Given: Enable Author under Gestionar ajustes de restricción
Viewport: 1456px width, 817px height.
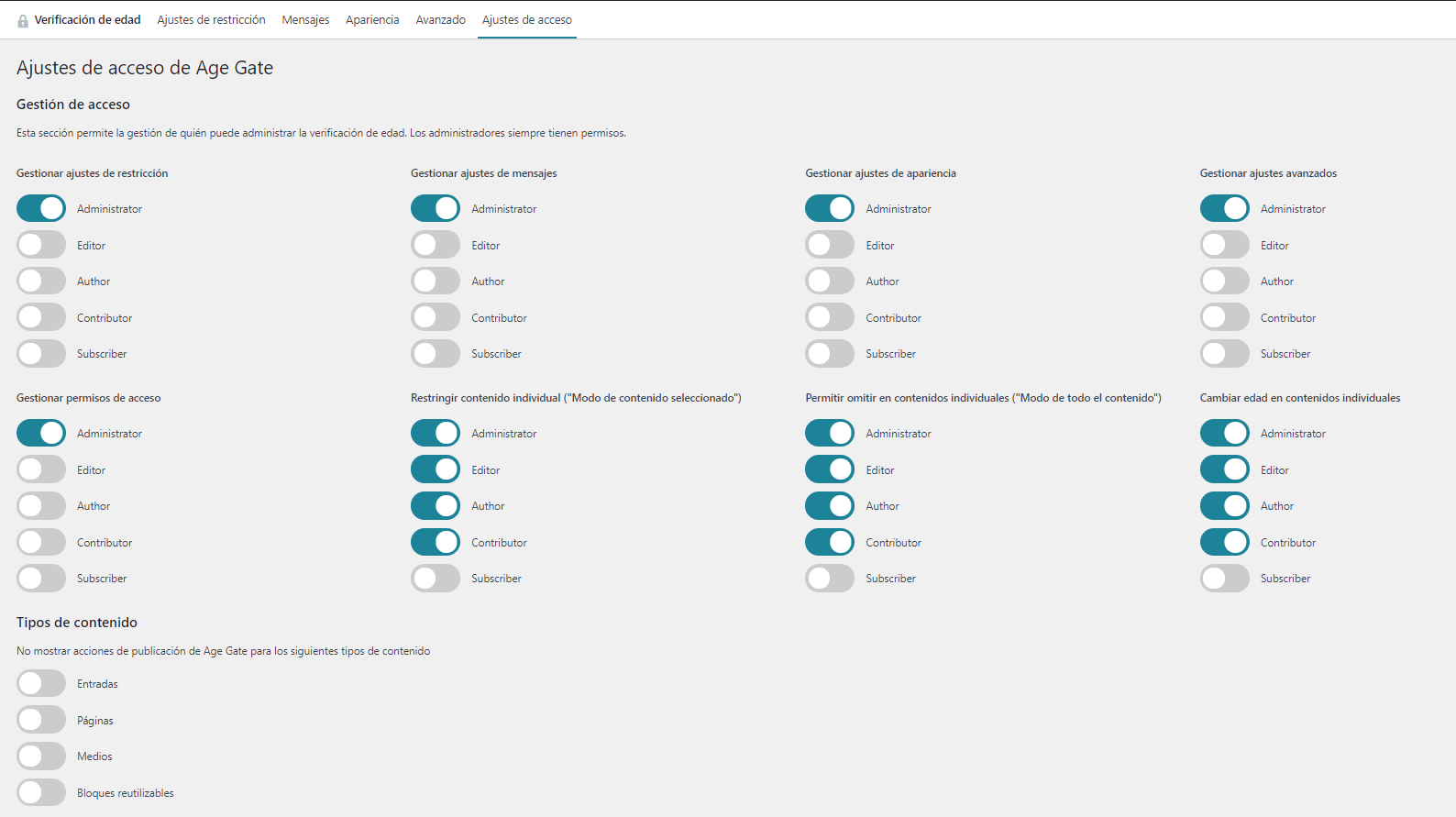Looking at the screenshot, I should click(x=41, y=281).
